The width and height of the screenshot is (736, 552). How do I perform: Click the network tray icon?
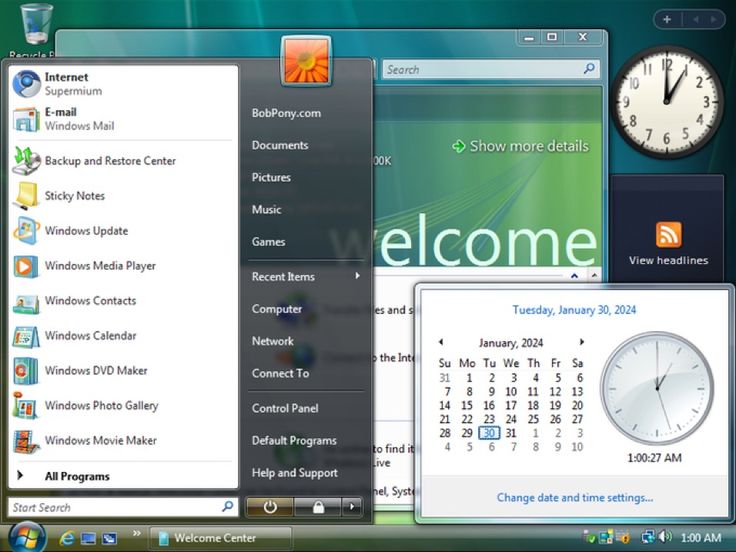[649, 537]
